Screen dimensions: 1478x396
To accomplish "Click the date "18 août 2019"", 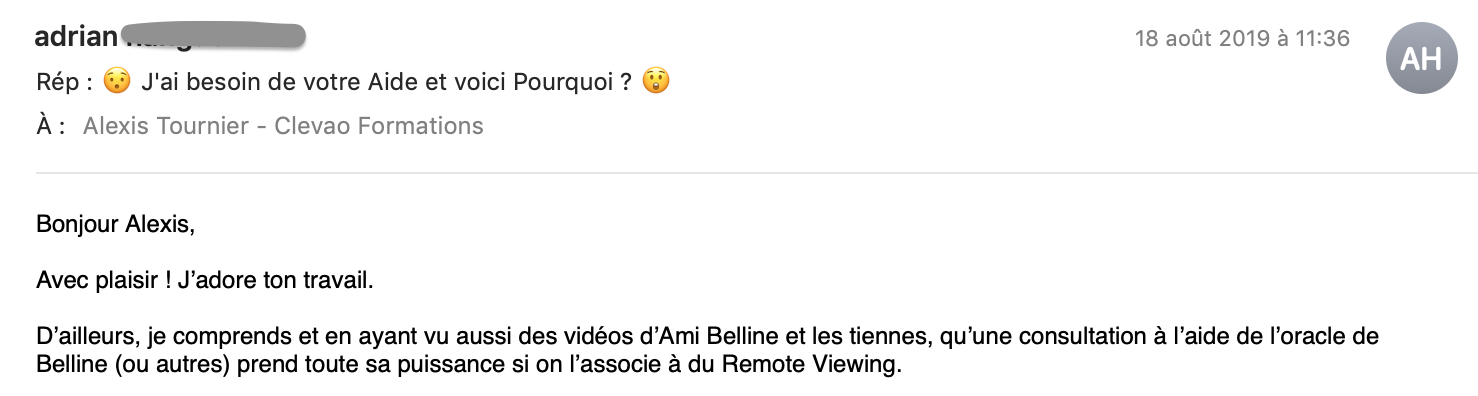I will point(1190,39).
